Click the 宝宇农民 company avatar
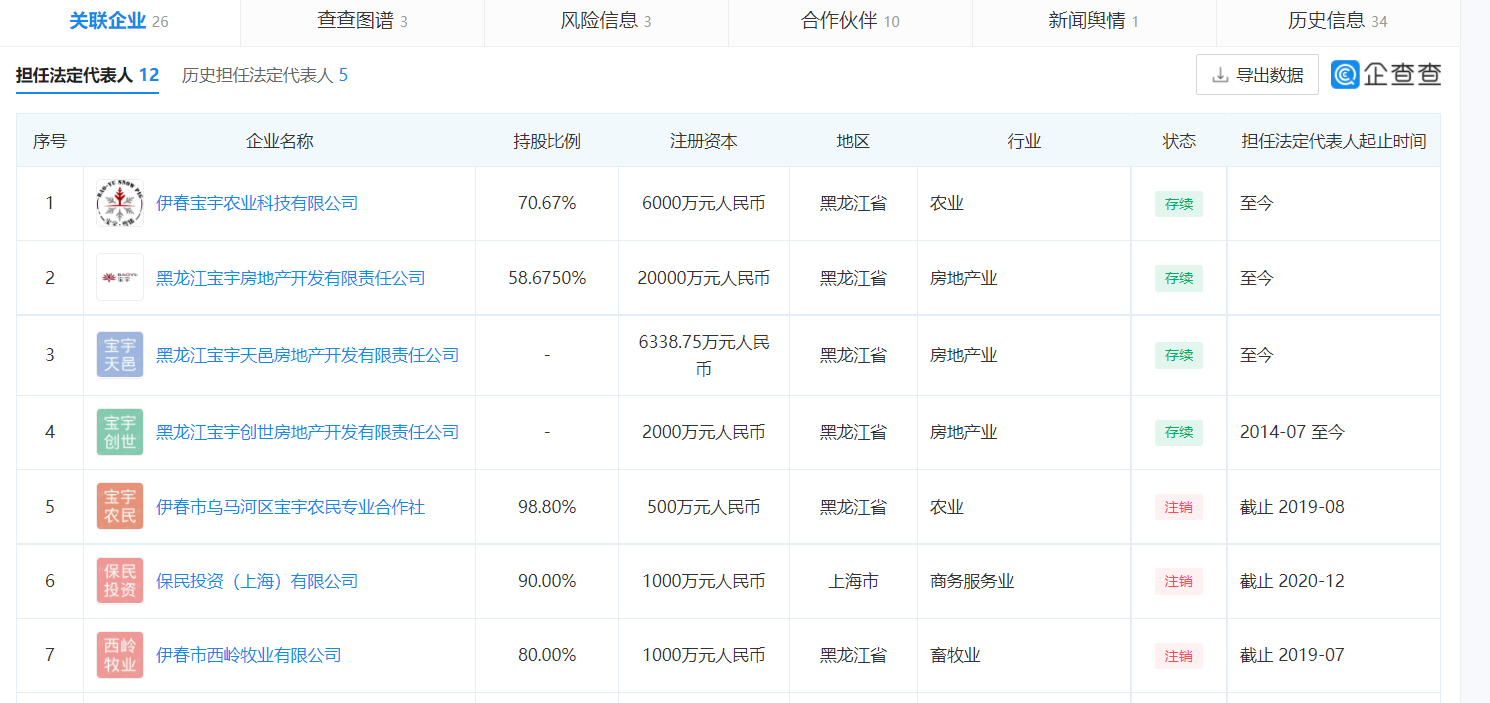The width and height of the screenshot is (1490, 703). point(120,507)
